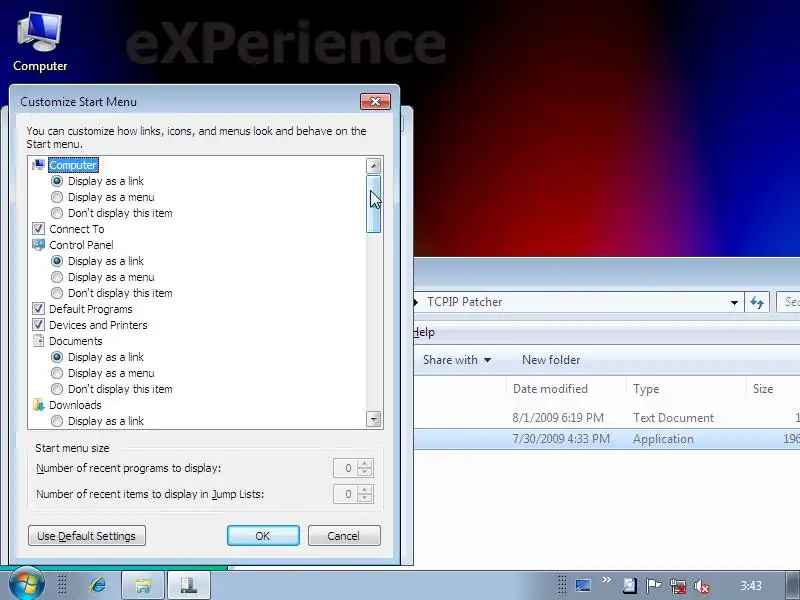Click Use Default Settings button

point(87,536)
